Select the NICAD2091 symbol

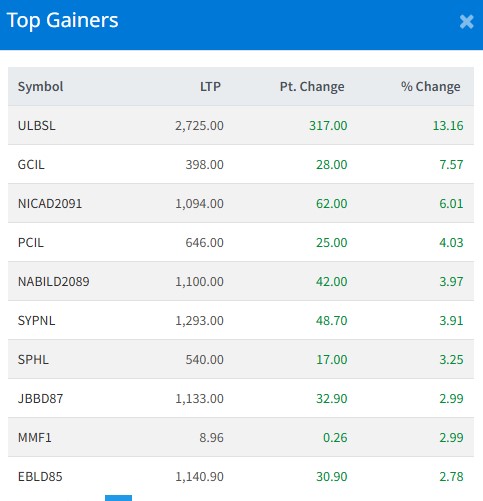[x=50, y=204]
